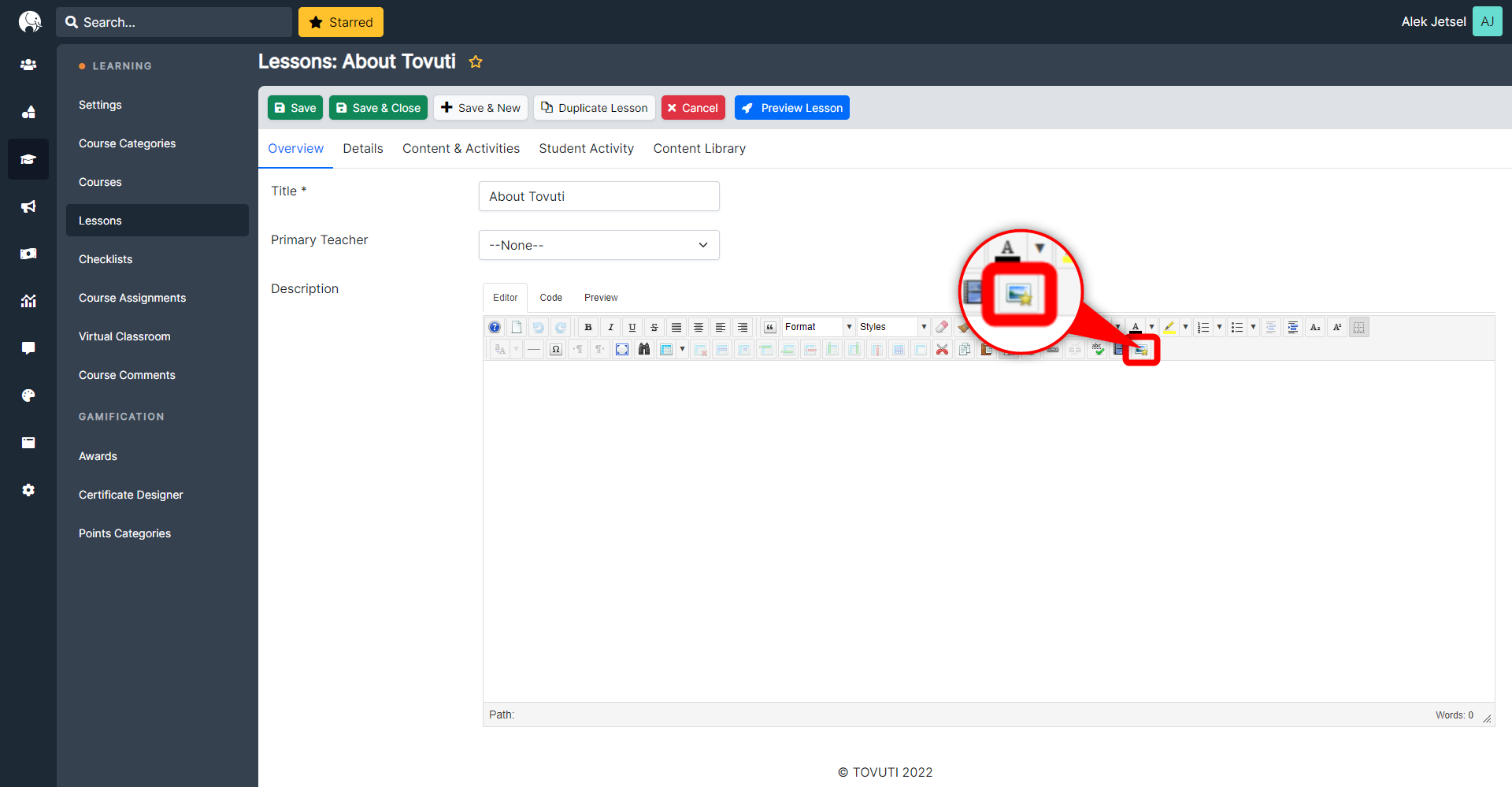Click the megaphone icon in left rail
The height and width of the screenshot is (787, 1512).
tap(28, 206)
